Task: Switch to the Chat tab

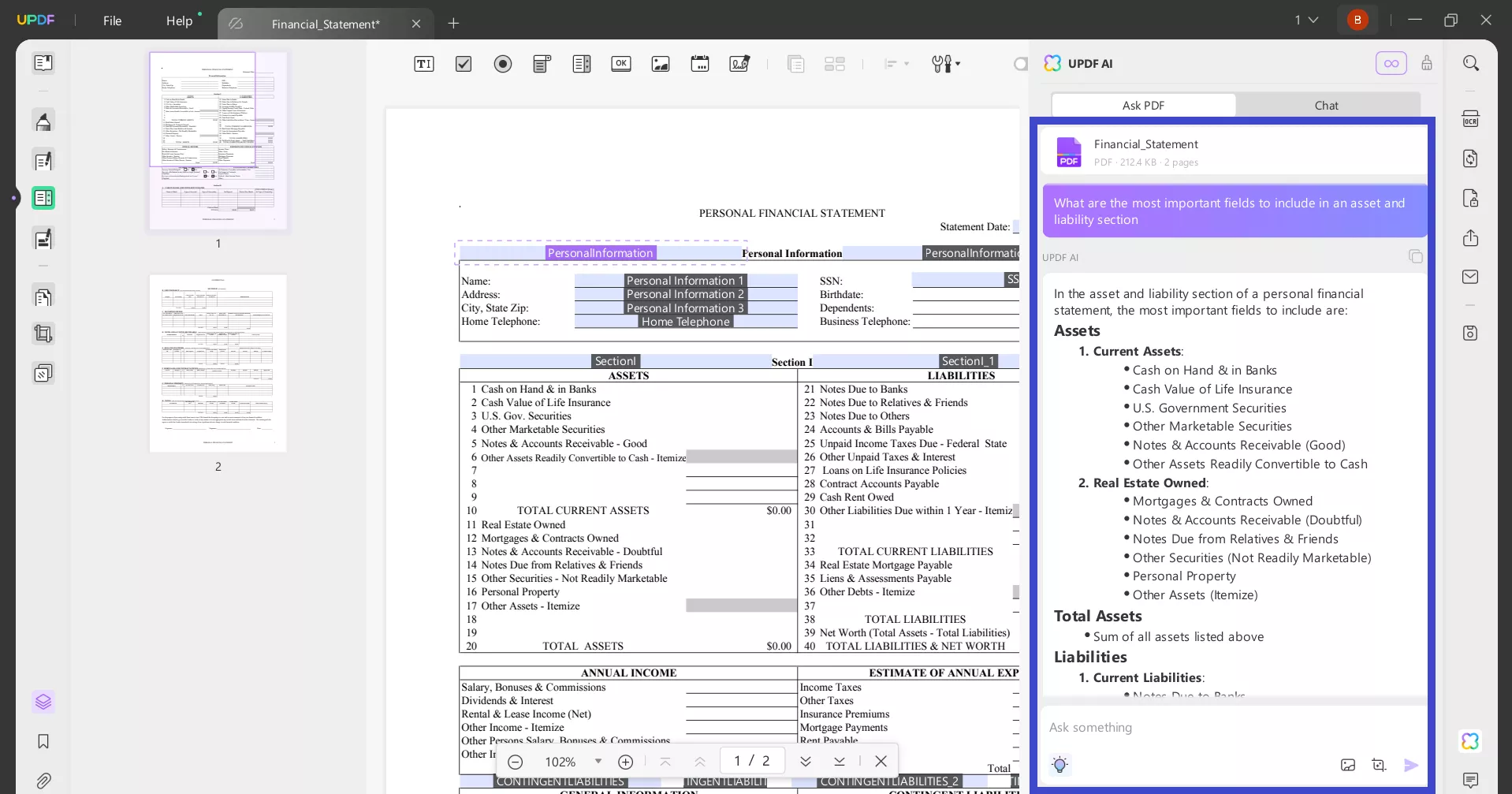Action: (1326, 106)
